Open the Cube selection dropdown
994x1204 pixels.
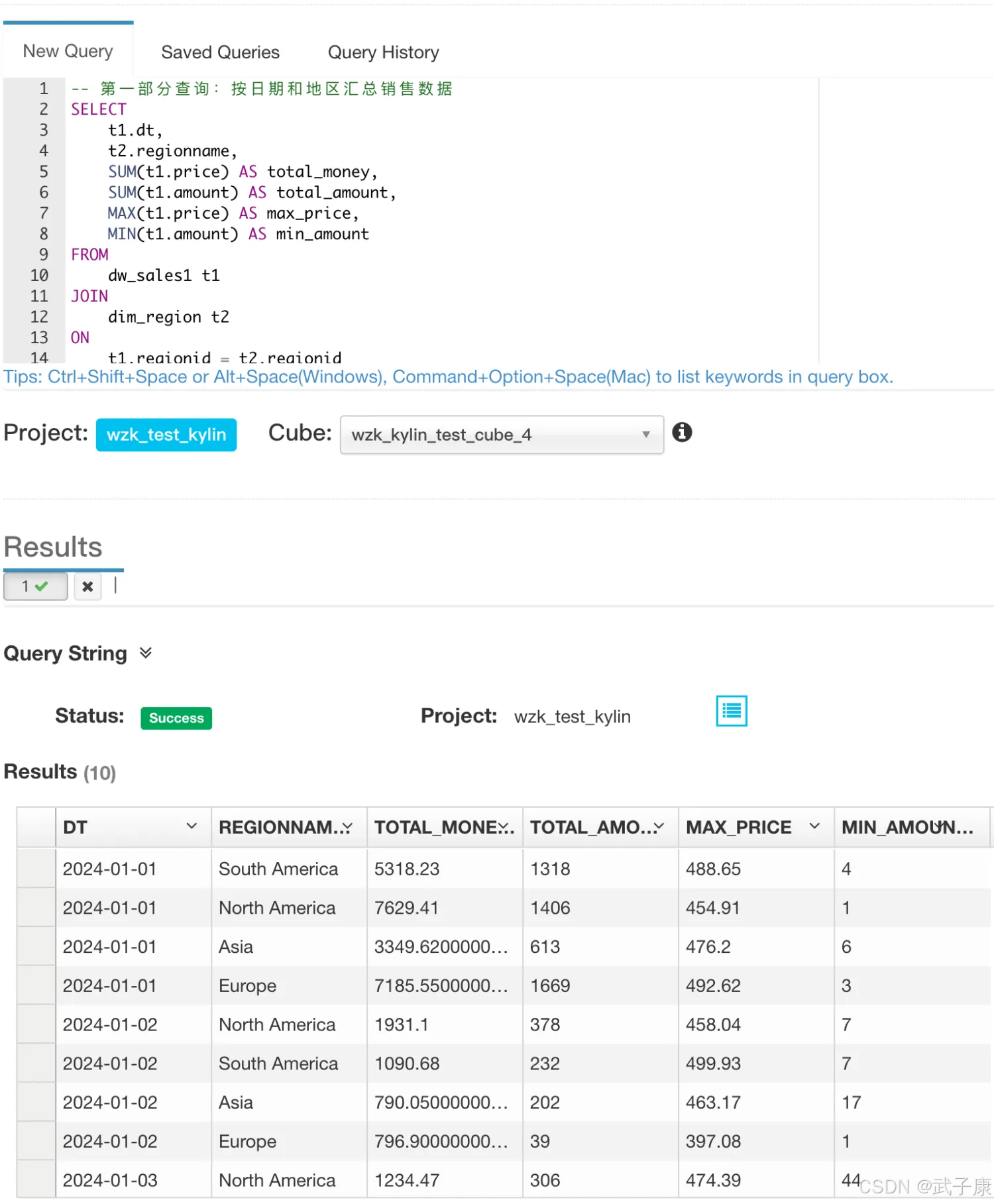(502, 435)
